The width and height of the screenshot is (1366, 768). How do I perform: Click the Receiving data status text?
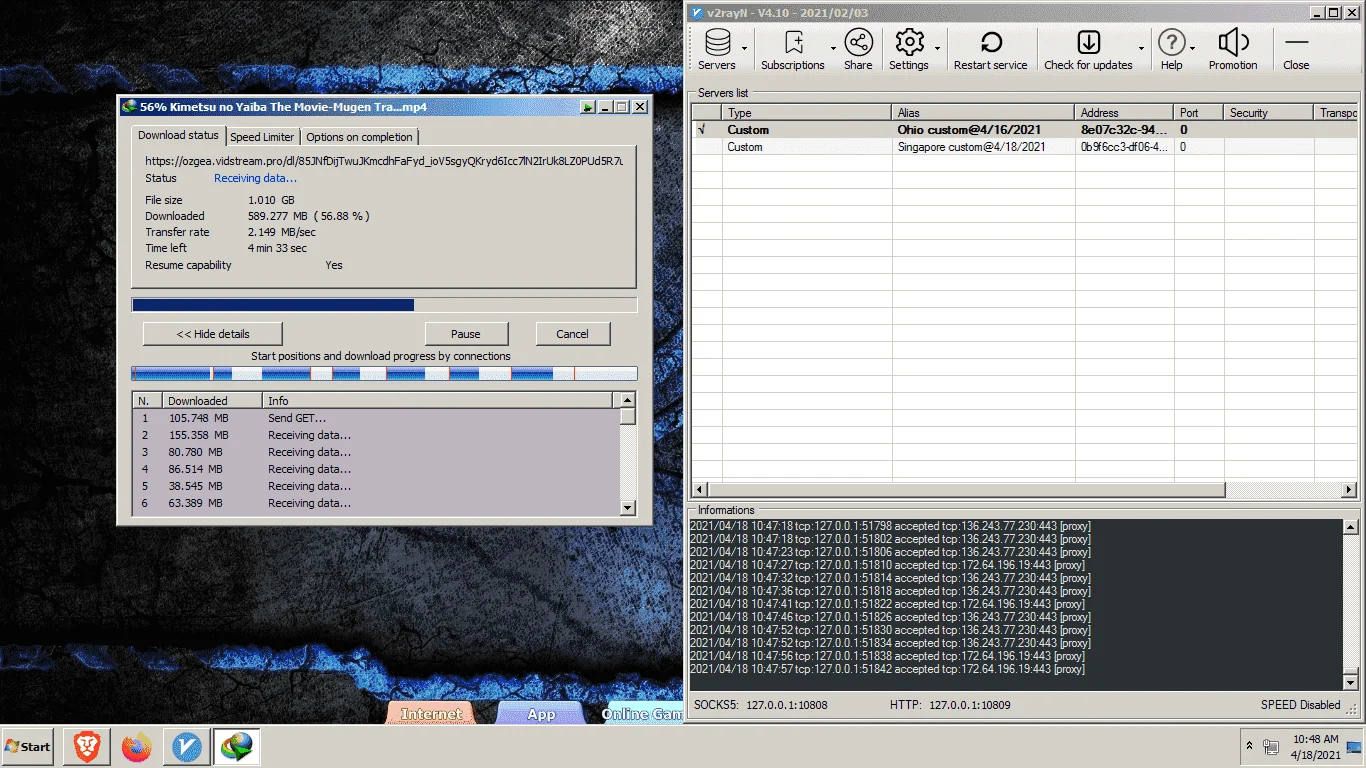point(255,178)
